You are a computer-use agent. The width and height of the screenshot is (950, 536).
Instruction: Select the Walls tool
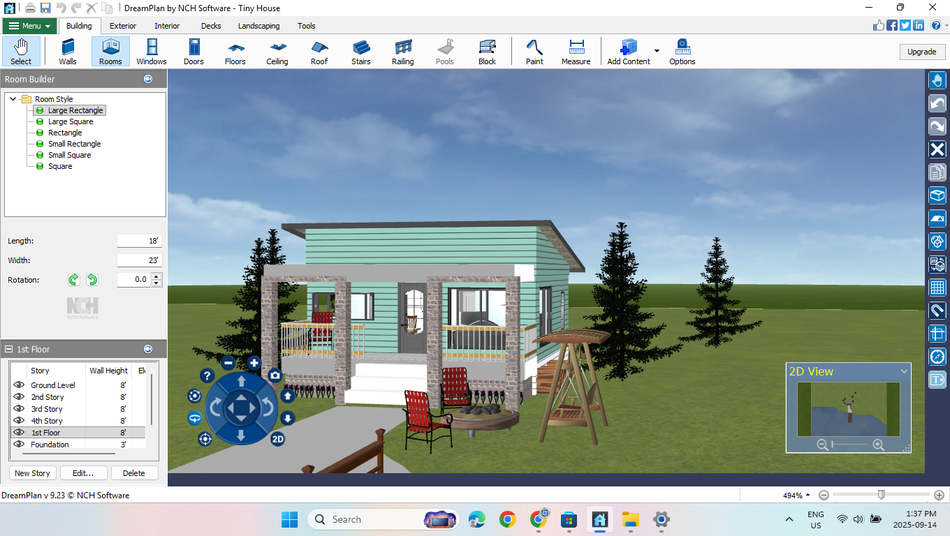click(67, 51)
